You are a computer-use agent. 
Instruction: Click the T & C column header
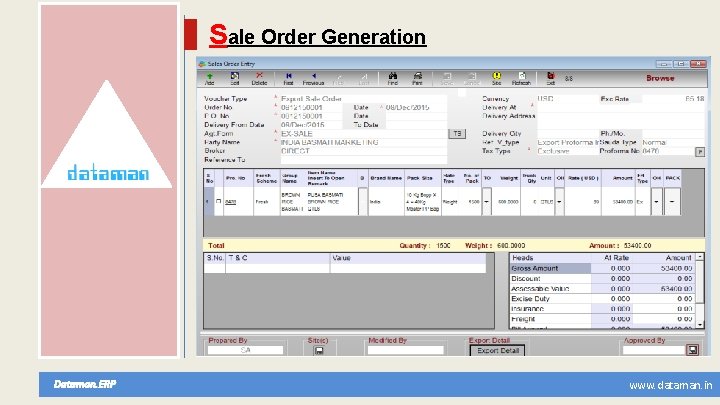277,258
